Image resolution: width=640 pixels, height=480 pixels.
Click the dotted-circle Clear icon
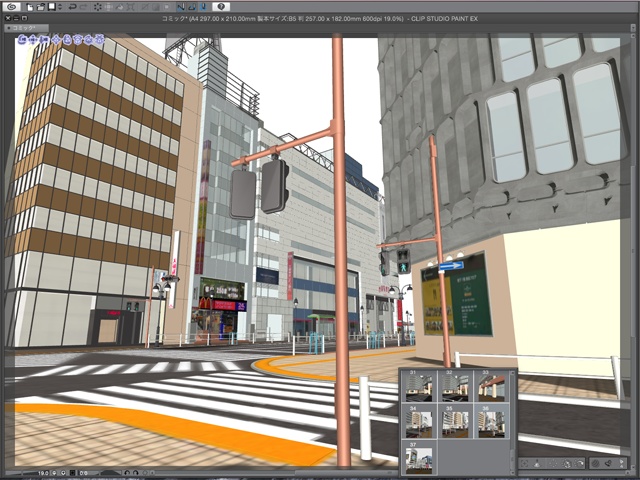click(98, 7)
